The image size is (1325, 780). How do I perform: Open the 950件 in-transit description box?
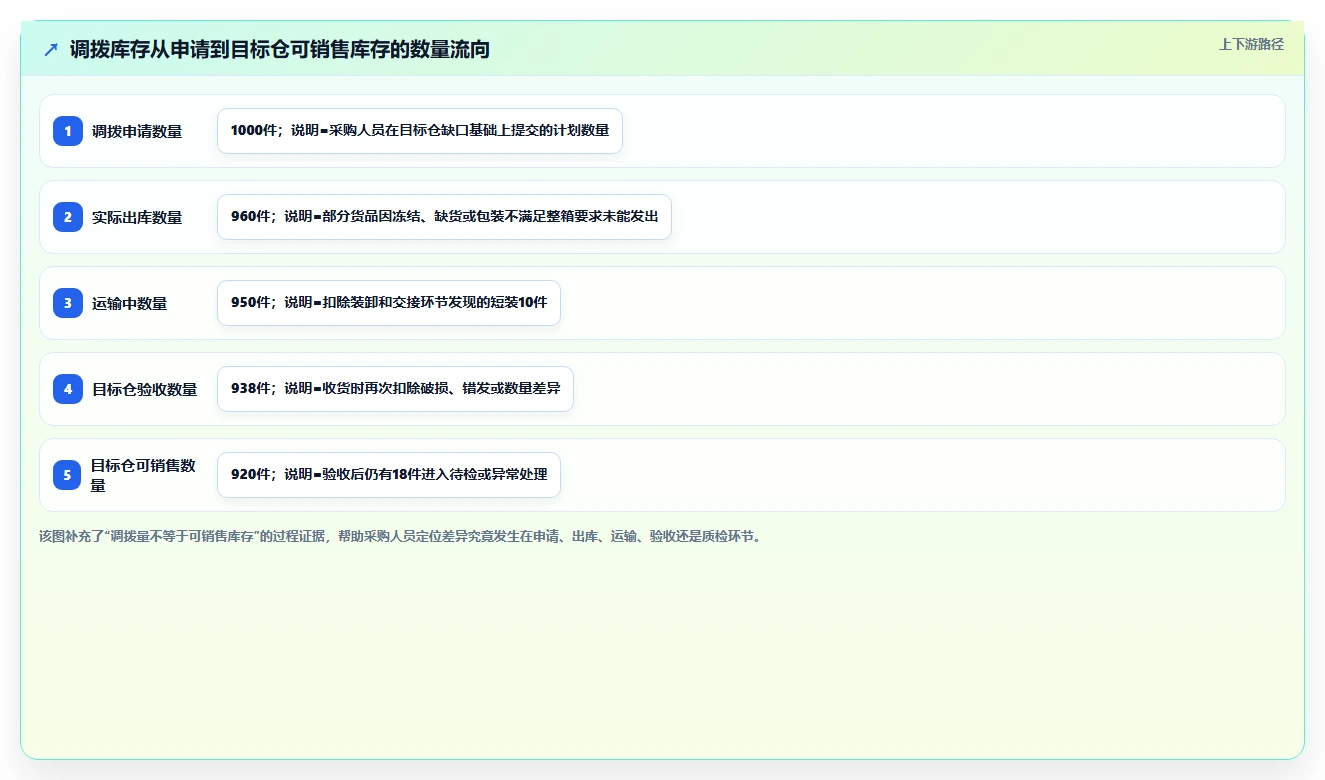pyautogui.click(x=389, y=303)
